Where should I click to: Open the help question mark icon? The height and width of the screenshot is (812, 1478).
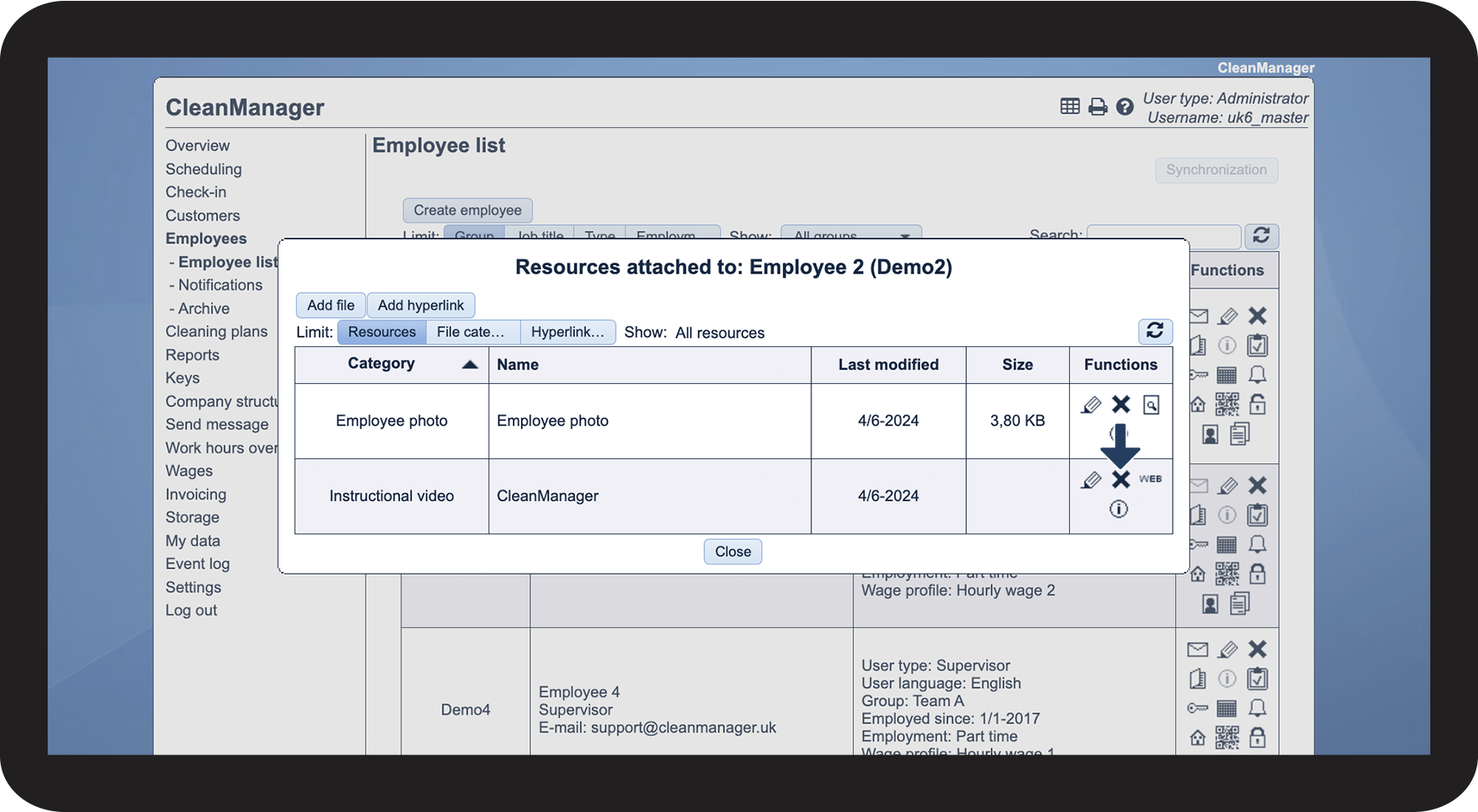coord(1125,107)
